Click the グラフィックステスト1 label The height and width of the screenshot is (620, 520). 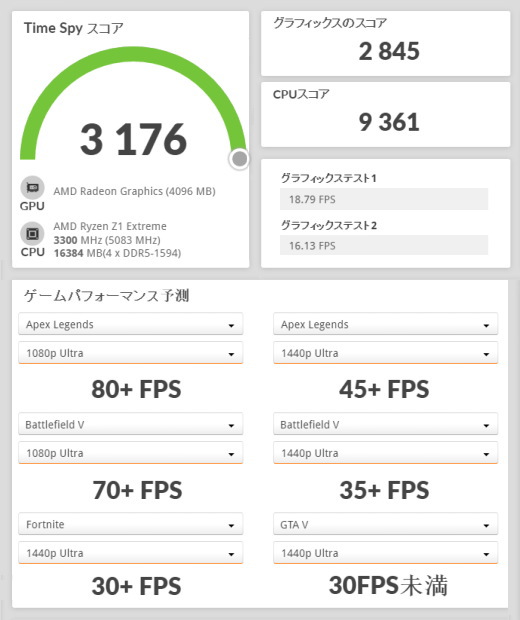click(328, 178)
